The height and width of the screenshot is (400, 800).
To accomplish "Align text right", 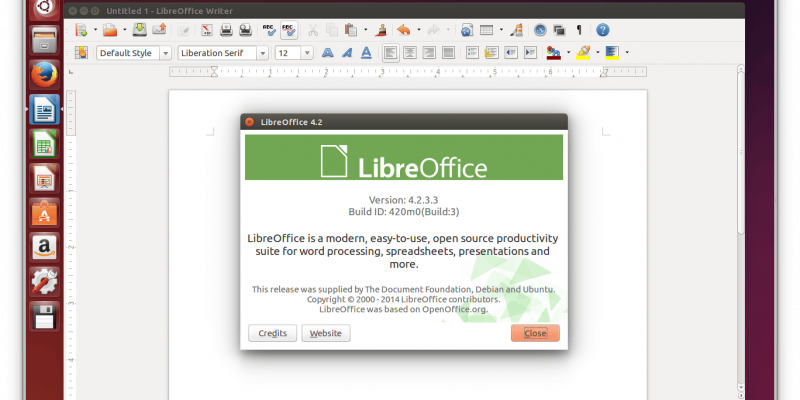I will pyautogui.click(x=429, y=53).
